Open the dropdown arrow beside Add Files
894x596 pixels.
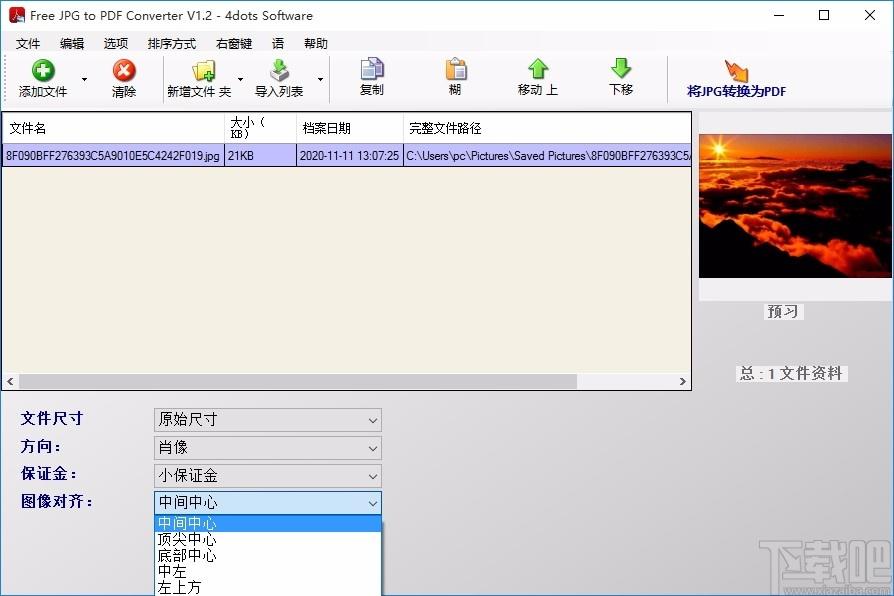click(x=84, y=79)
